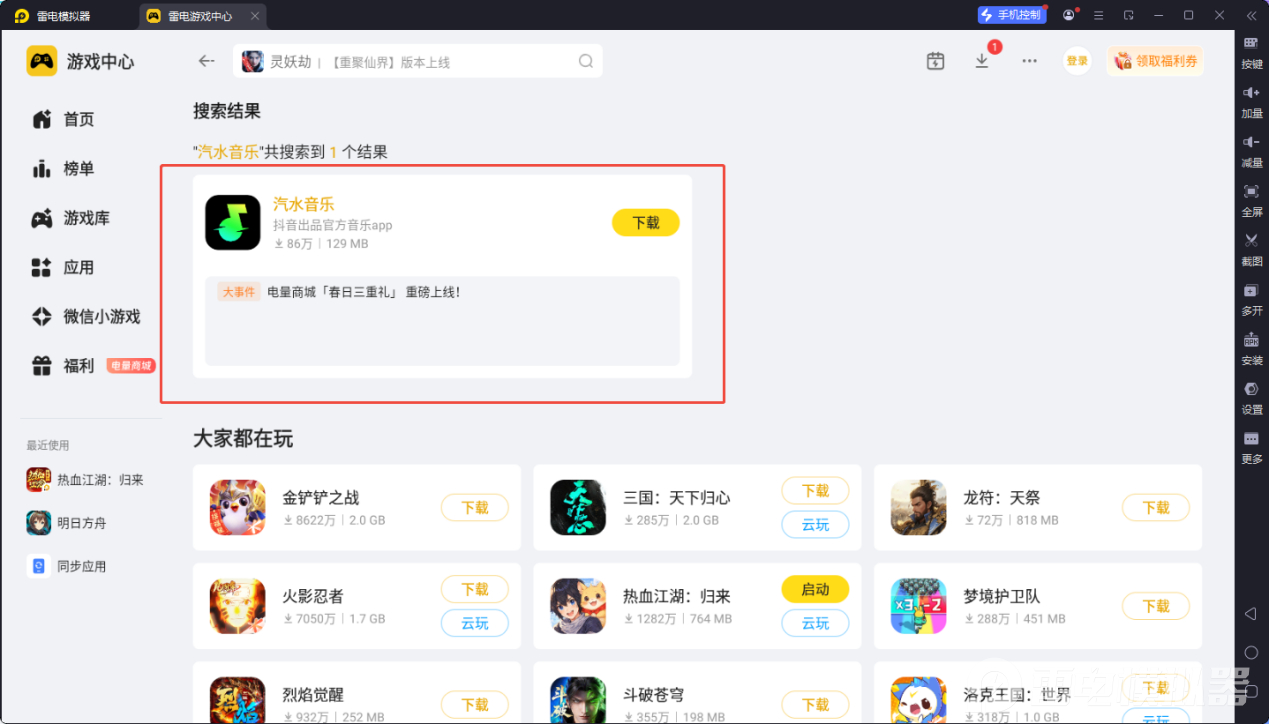Download 汽水音乐 app

coord(646,223)
